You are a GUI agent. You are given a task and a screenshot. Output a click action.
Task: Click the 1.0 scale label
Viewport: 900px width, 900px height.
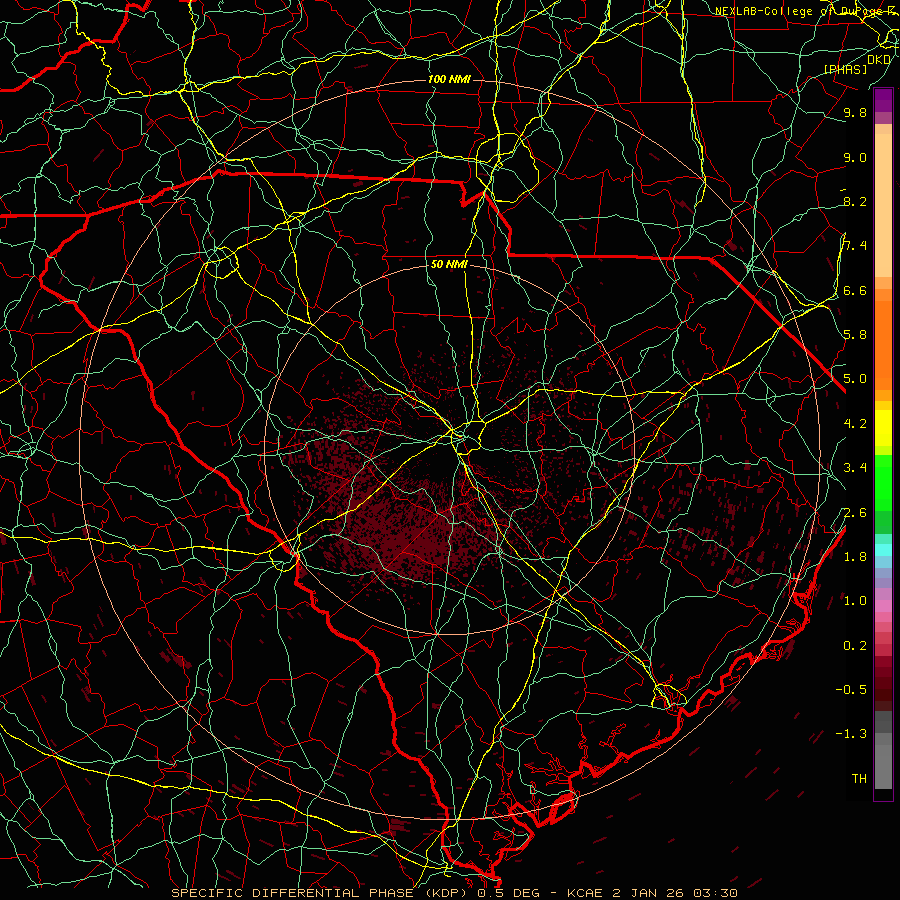[x=855, y=601]
